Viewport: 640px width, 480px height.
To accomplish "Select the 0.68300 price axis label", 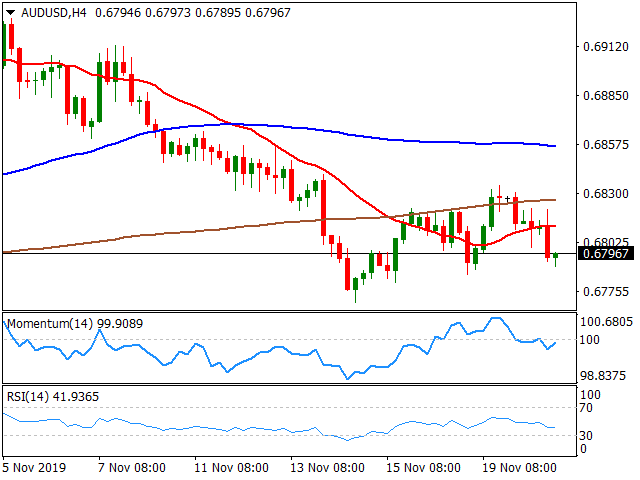I will coord(606,193).
